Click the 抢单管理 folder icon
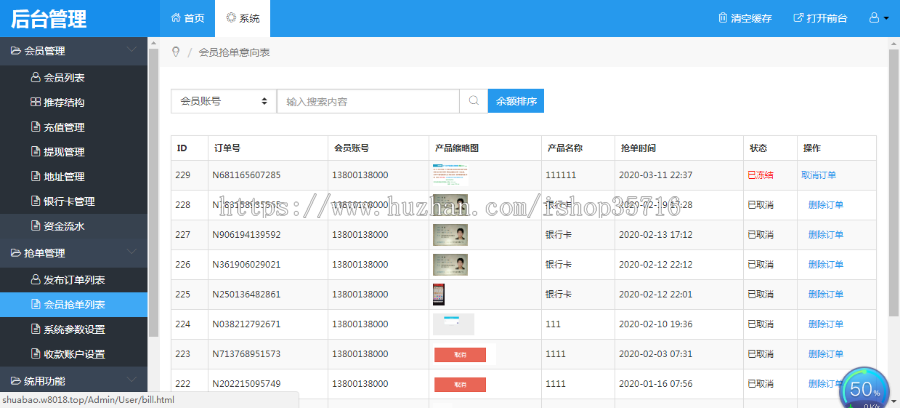 [x=15, y=252]
